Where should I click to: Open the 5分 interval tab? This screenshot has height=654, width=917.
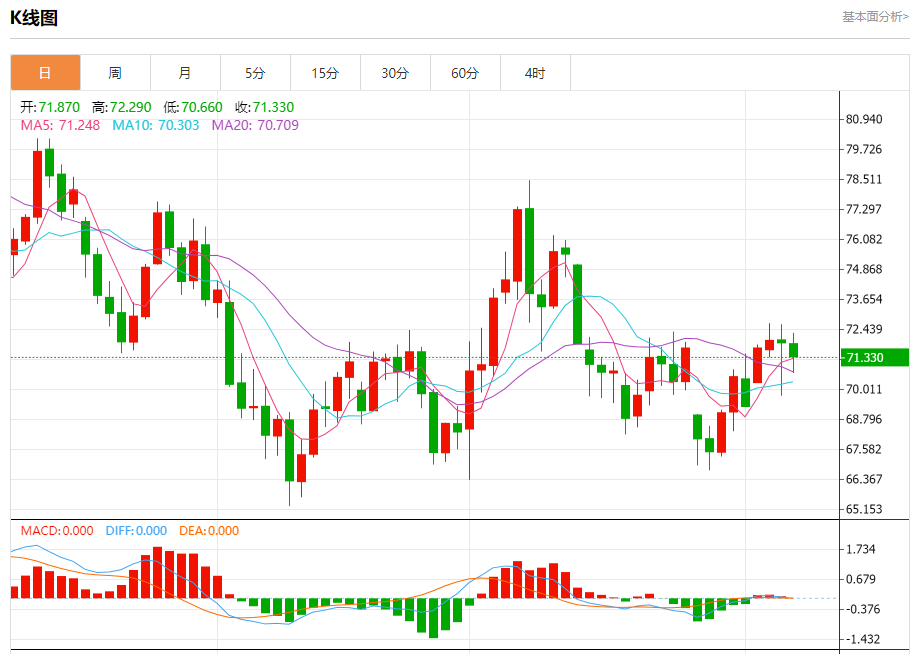pyautogui.click(x=255, y=73)
